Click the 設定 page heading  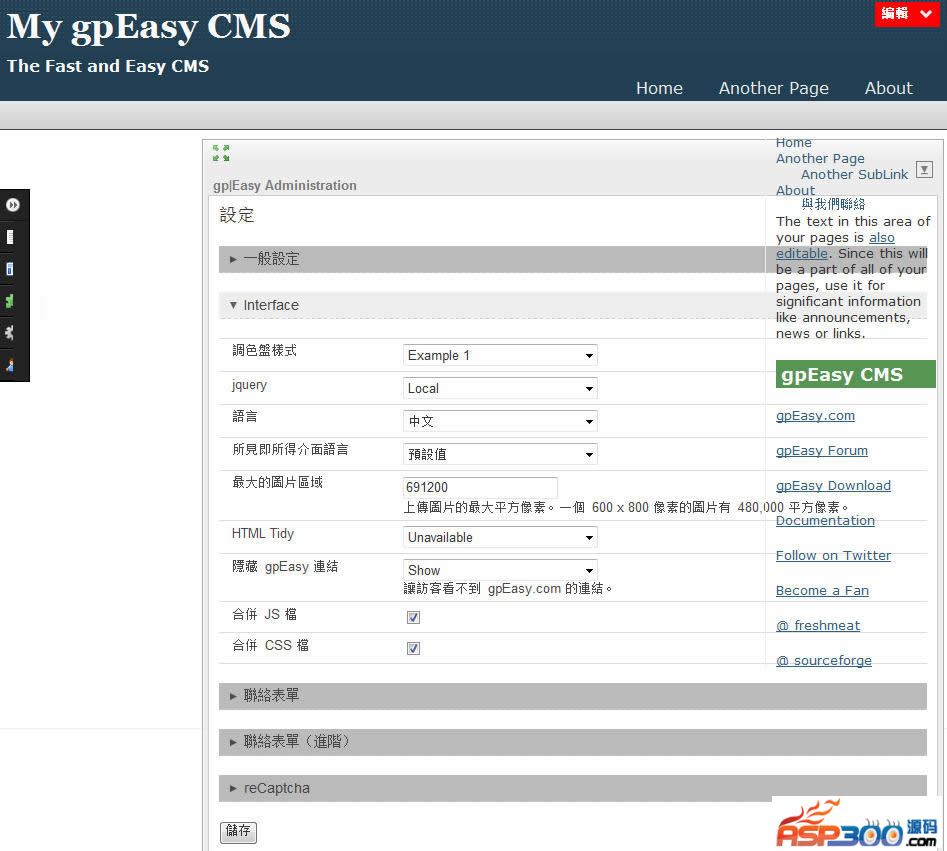237,215
